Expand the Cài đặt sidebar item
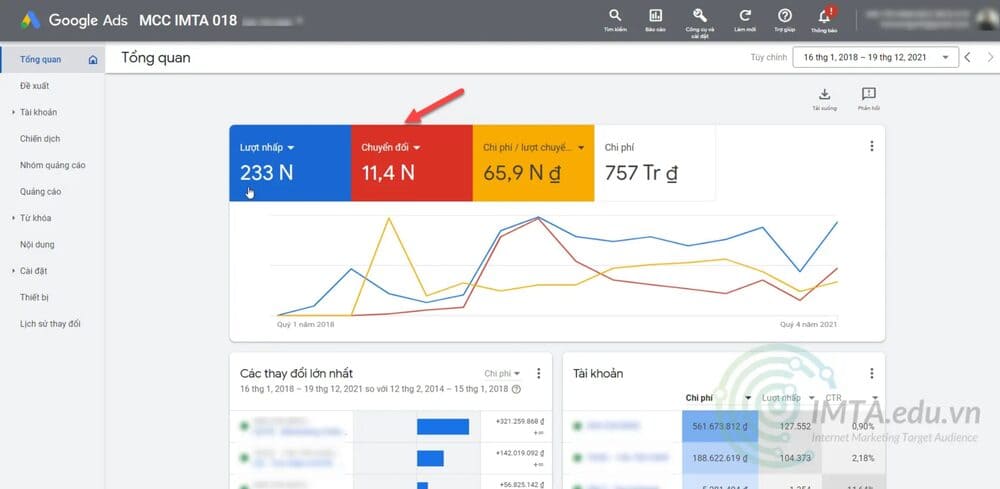This screenshot has width=1000, height=489. tap(13, 271)
